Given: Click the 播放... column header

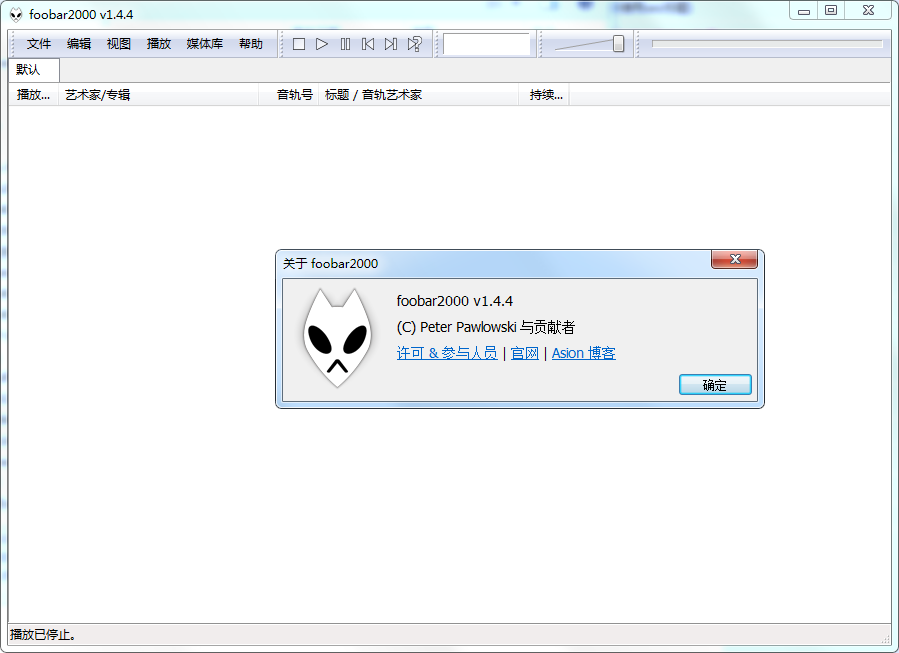Looking at the screenshot, I should click(34, 95).
